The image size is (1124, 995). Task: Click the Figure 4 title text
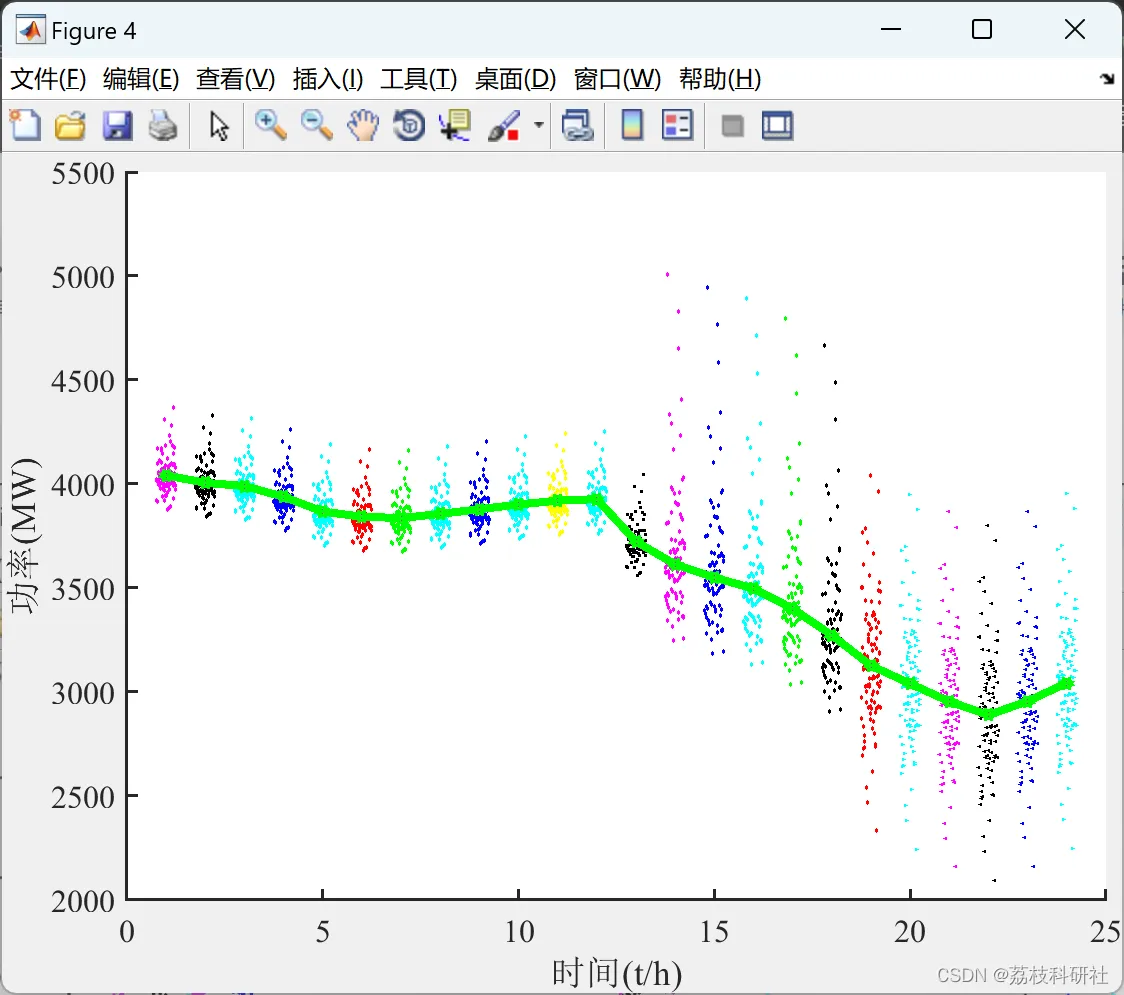click(x=94, y=31)
